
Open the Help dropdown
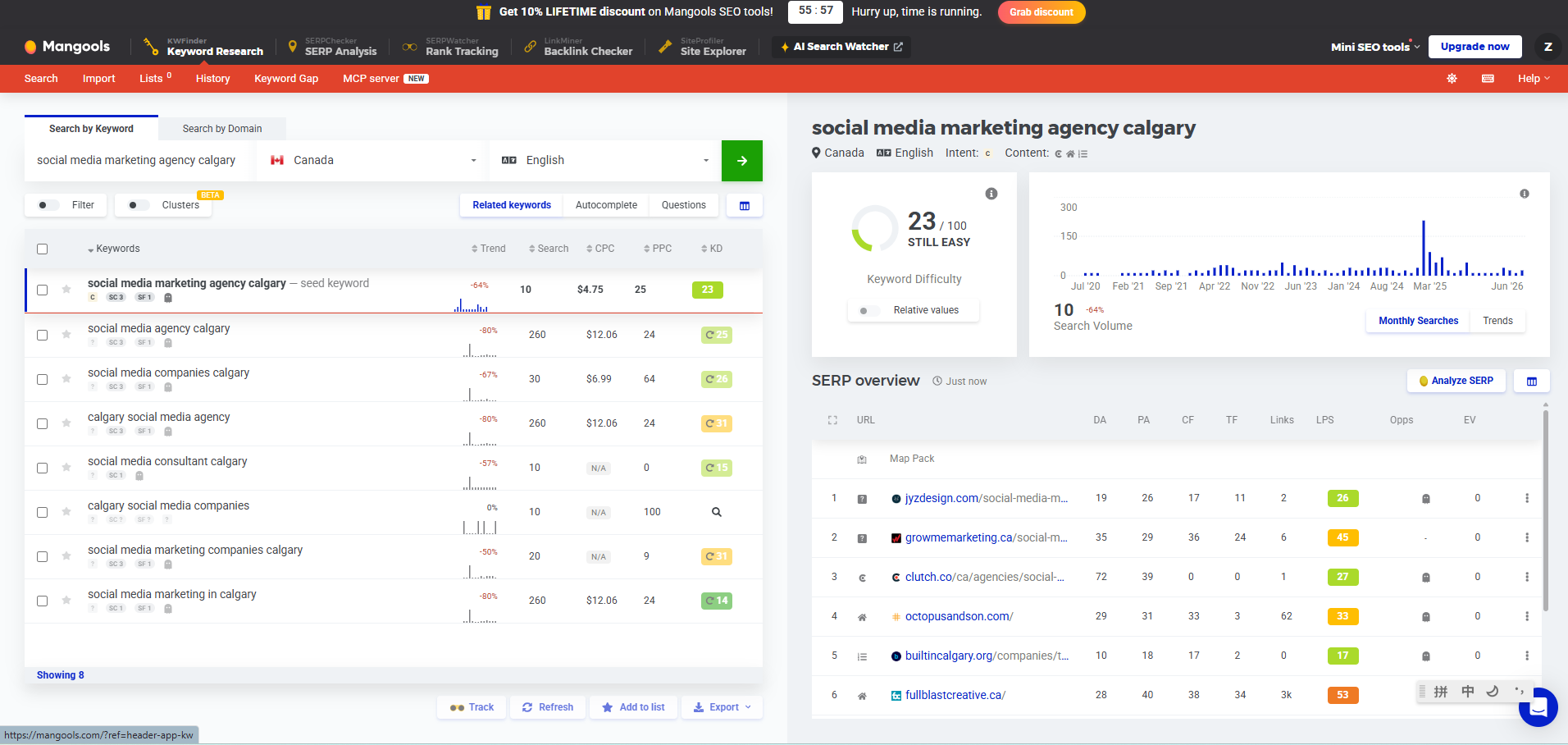1534,79
